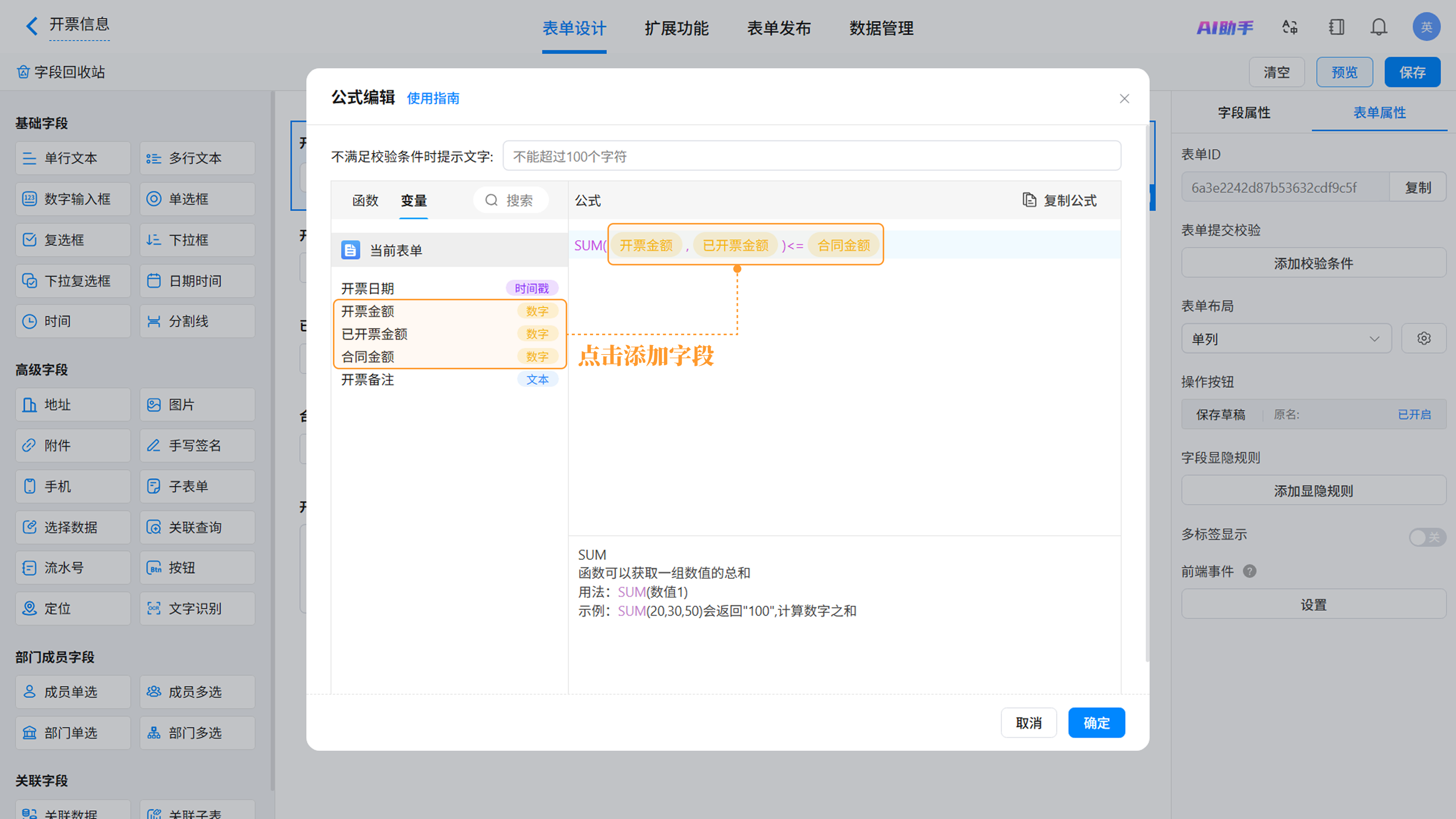Open notifications bell

click(x=1379, y=27)
